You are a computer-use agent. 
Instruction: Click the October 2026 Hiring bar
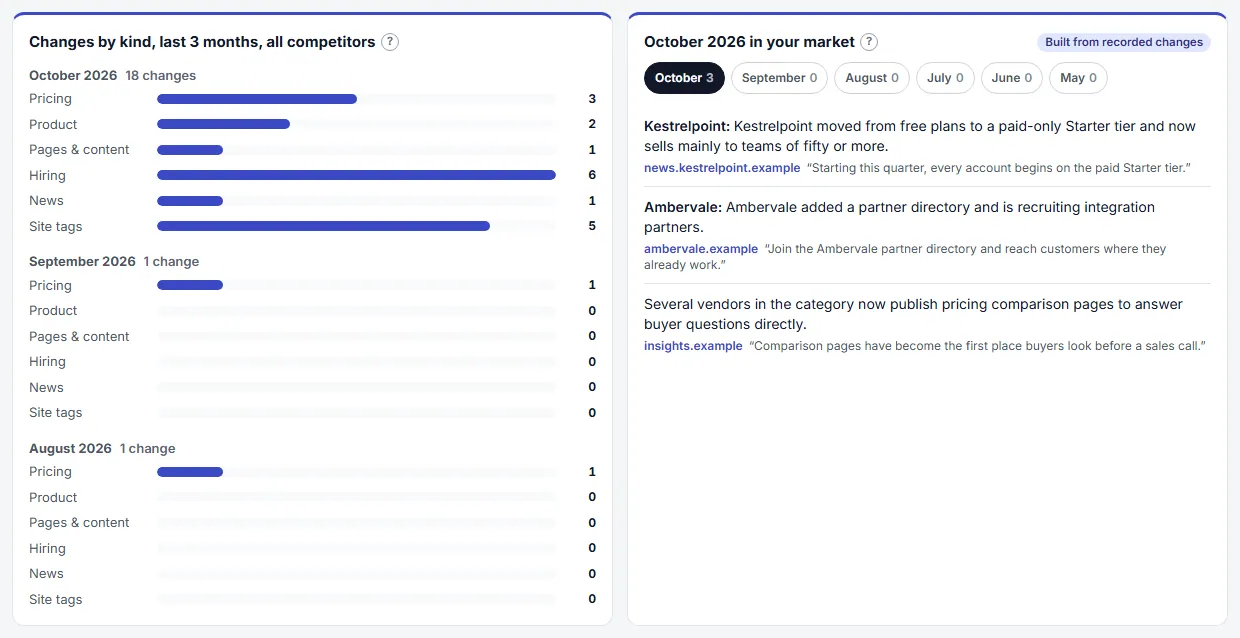[x=356, y=175]
